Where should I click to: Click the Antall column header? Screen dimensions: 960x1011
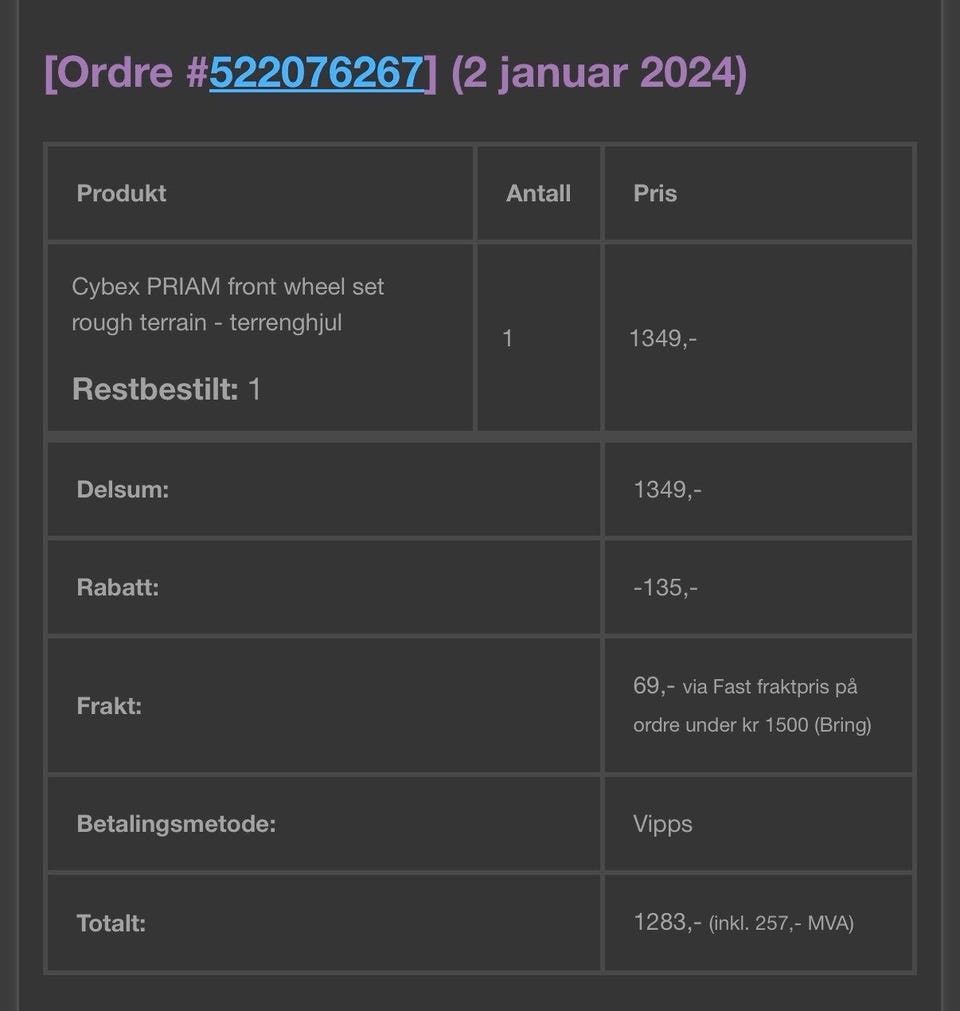pos(538,193)
